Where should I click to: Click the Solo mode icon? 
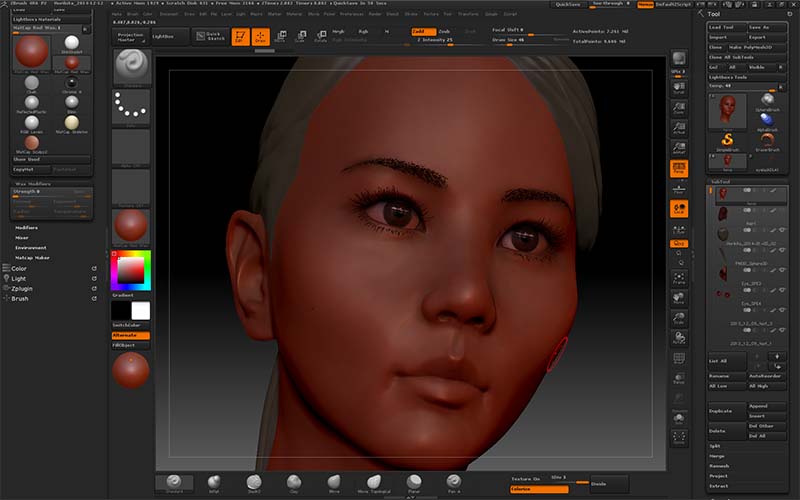tap(679, 419)
